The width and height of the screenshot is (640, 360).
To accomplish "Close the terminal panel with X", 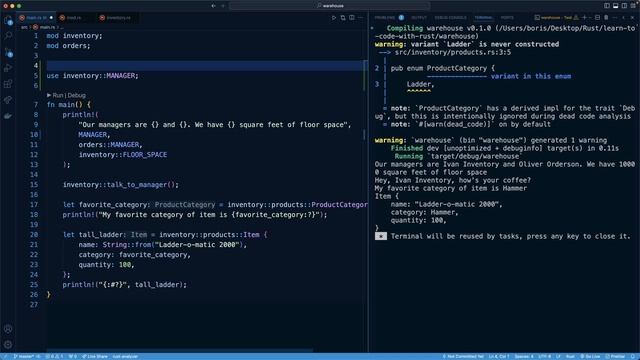I will 633,18.
